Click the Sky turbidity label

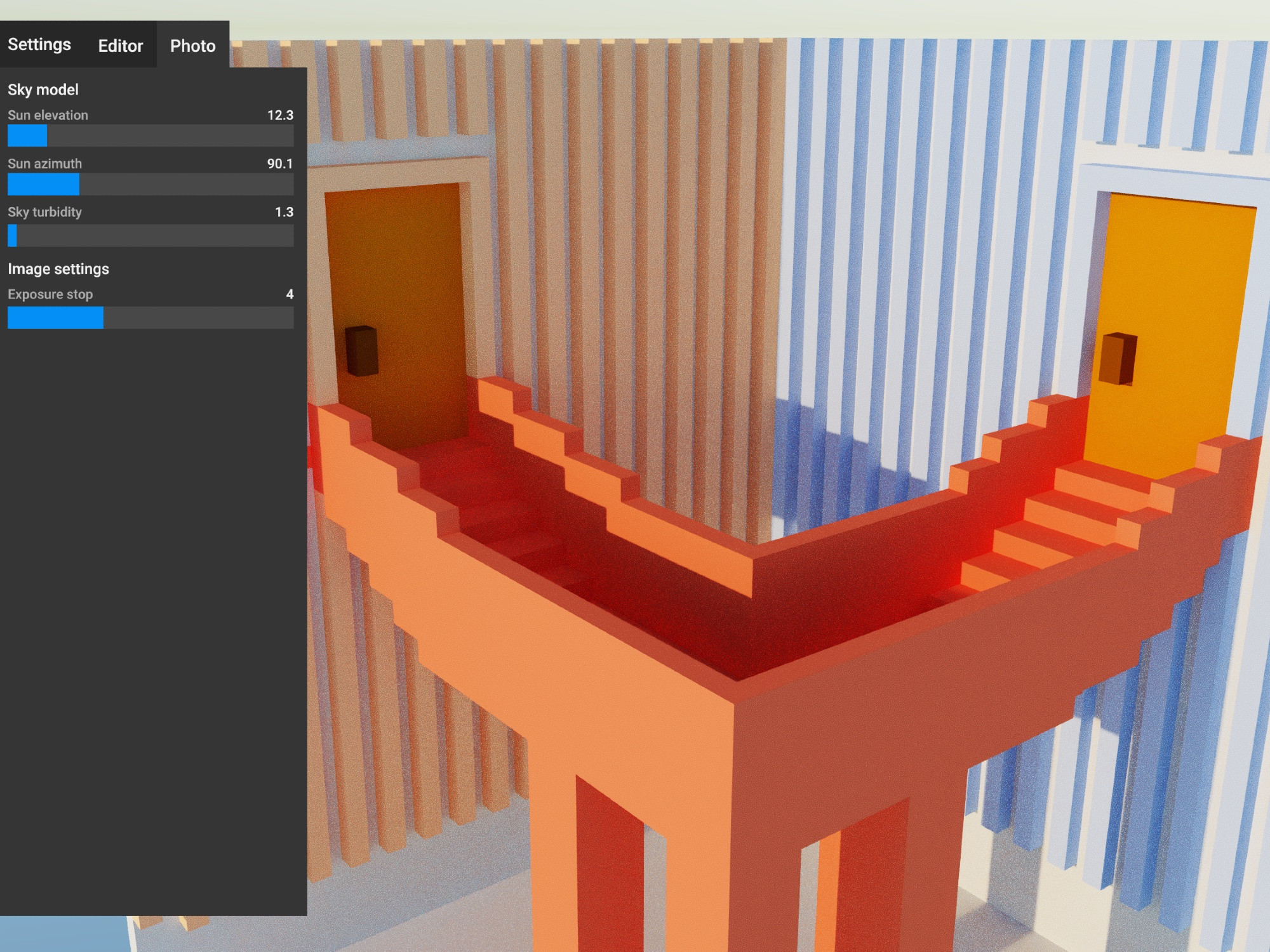coord(44,212)
